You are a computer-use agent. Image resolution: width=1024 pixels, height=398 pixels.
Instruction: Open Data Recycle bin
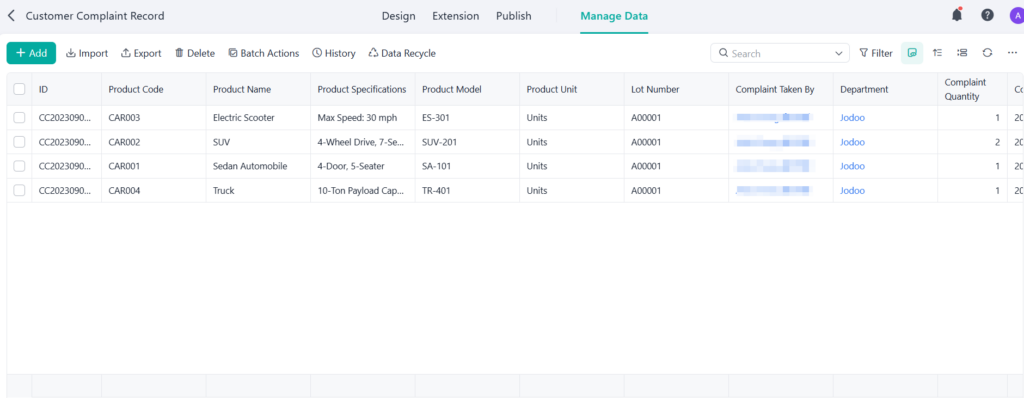click(402, 53)
